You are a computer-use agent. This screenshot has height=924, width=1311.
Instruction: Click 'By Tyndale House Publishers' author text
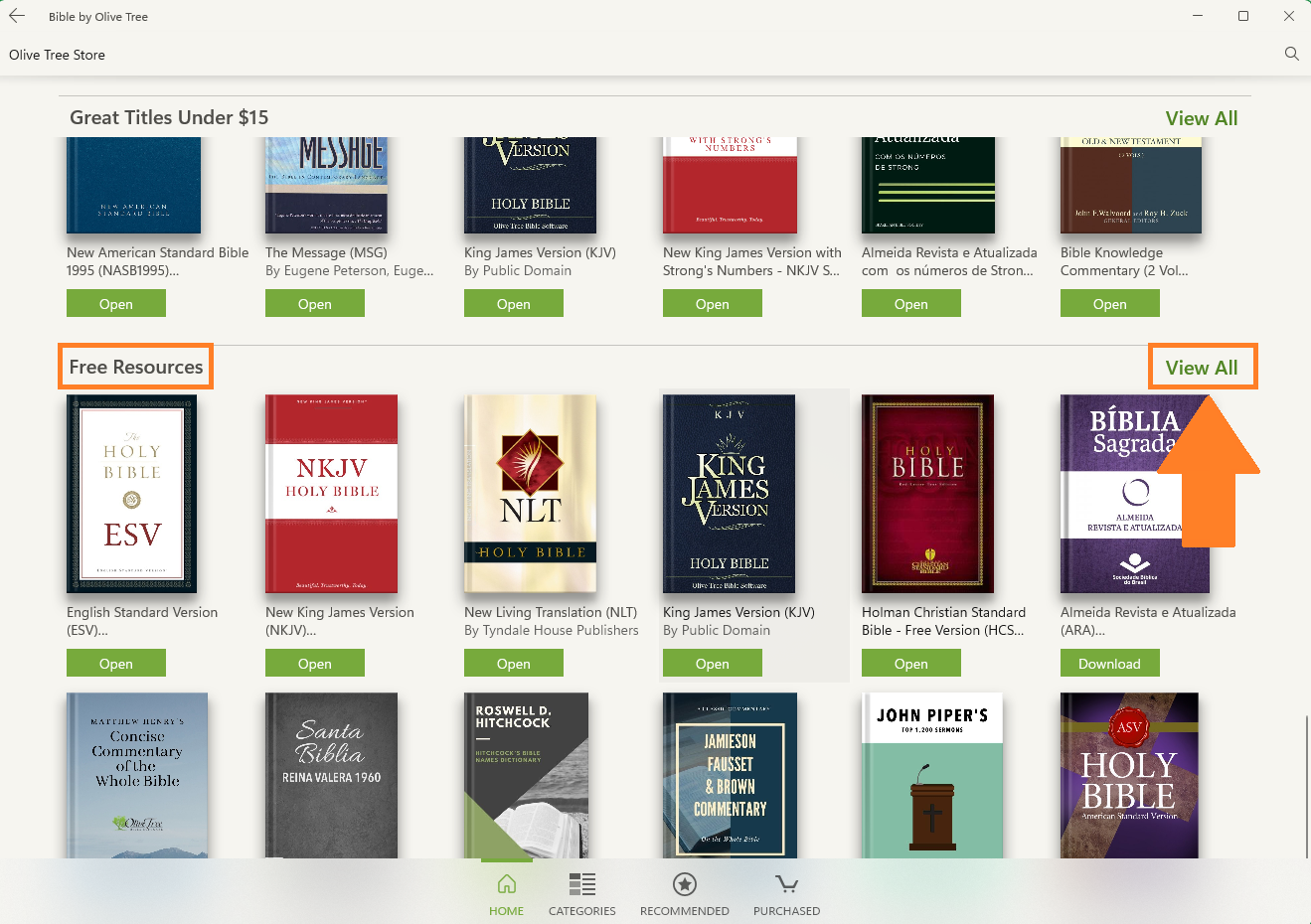[x=552, y=630]
